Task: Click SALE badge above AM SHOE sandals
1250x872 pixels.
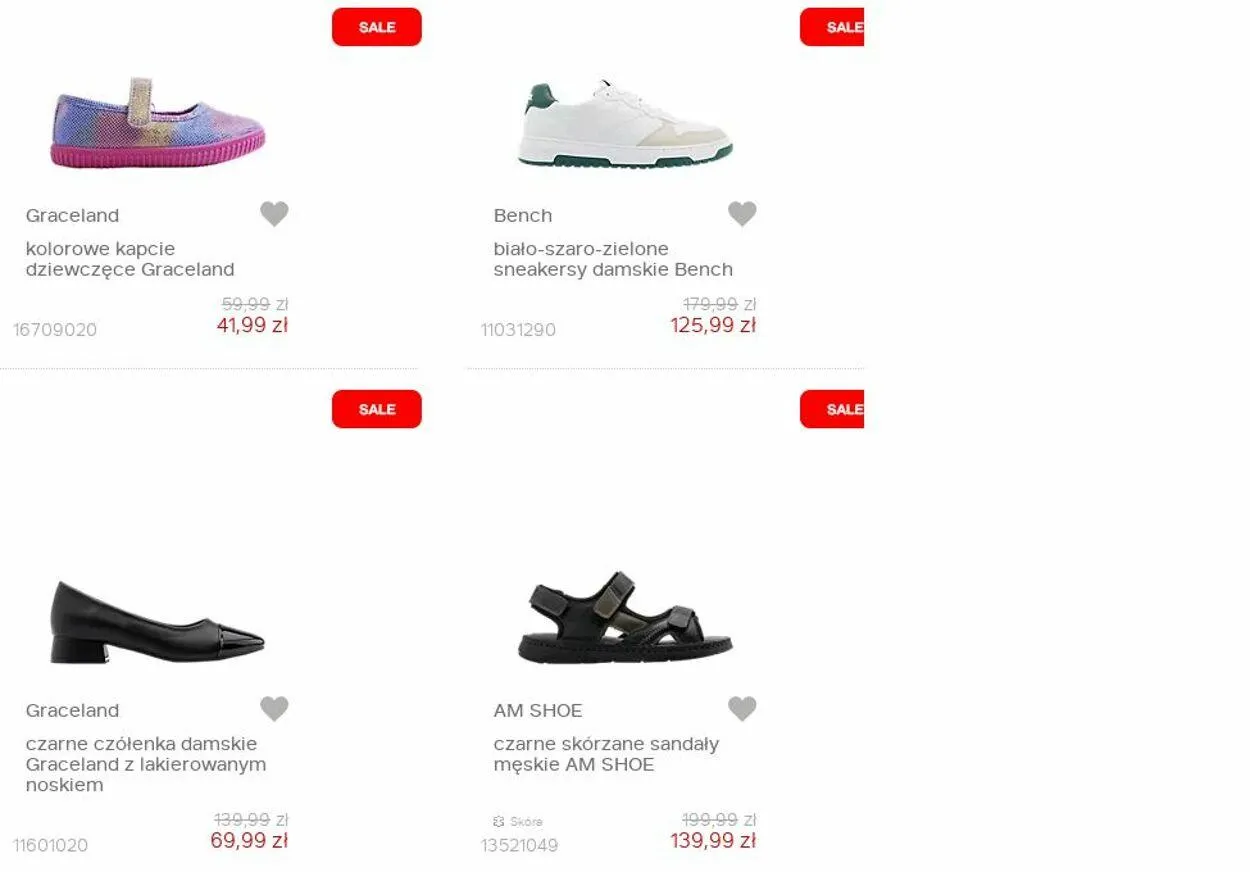Action: (x=832, y=409)
